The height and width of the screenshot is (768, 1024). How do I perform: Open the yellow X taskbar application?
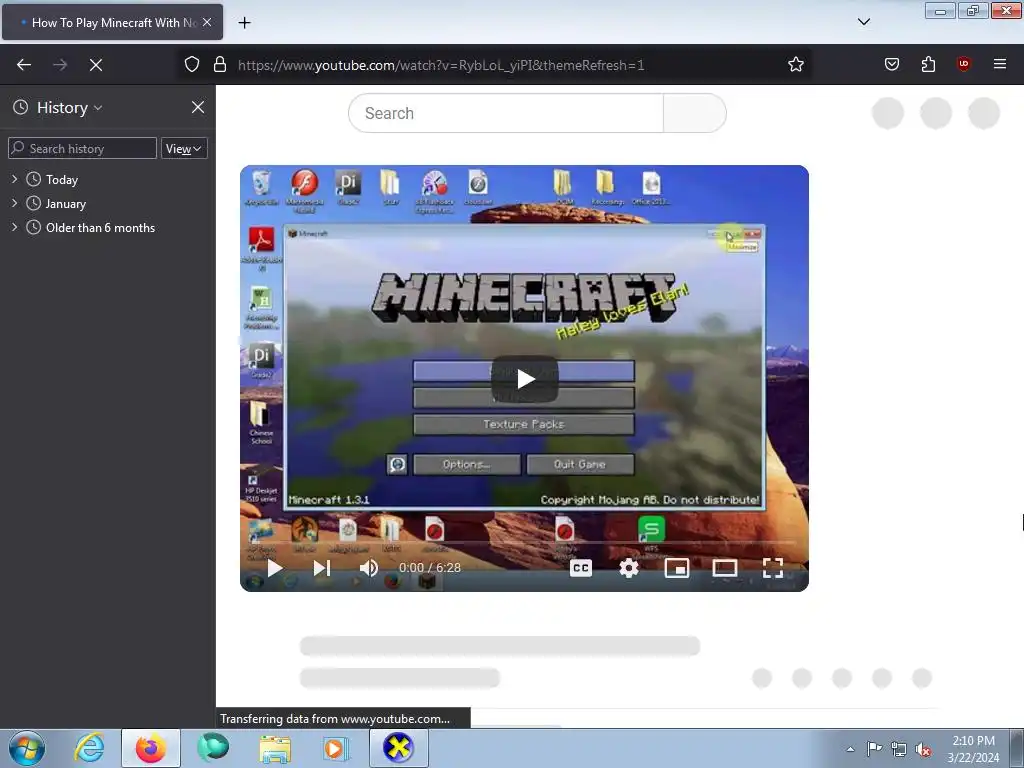[x=399, y=748]
